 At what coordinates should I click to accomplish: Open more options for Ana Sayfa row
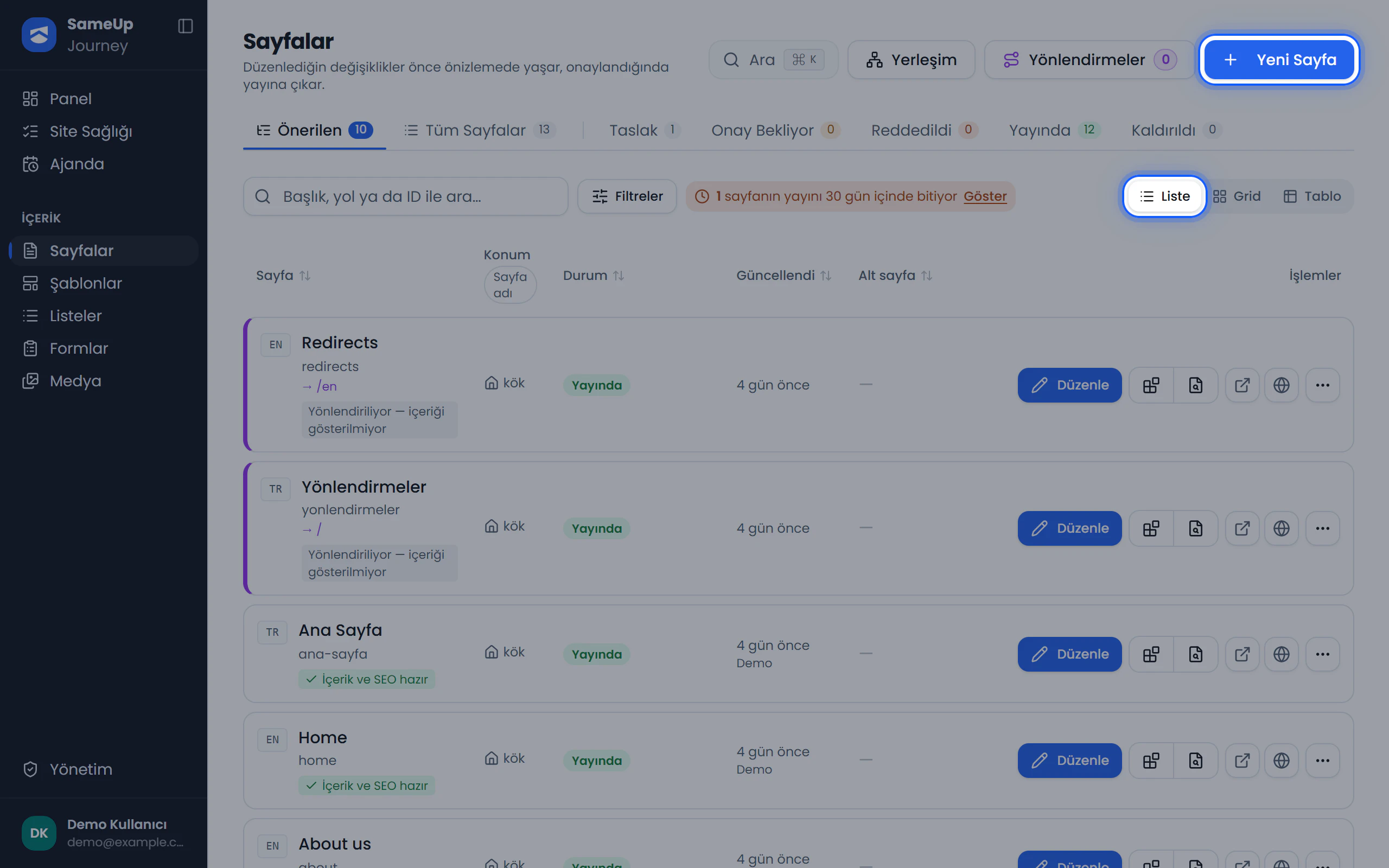(x=1322, y=654)
